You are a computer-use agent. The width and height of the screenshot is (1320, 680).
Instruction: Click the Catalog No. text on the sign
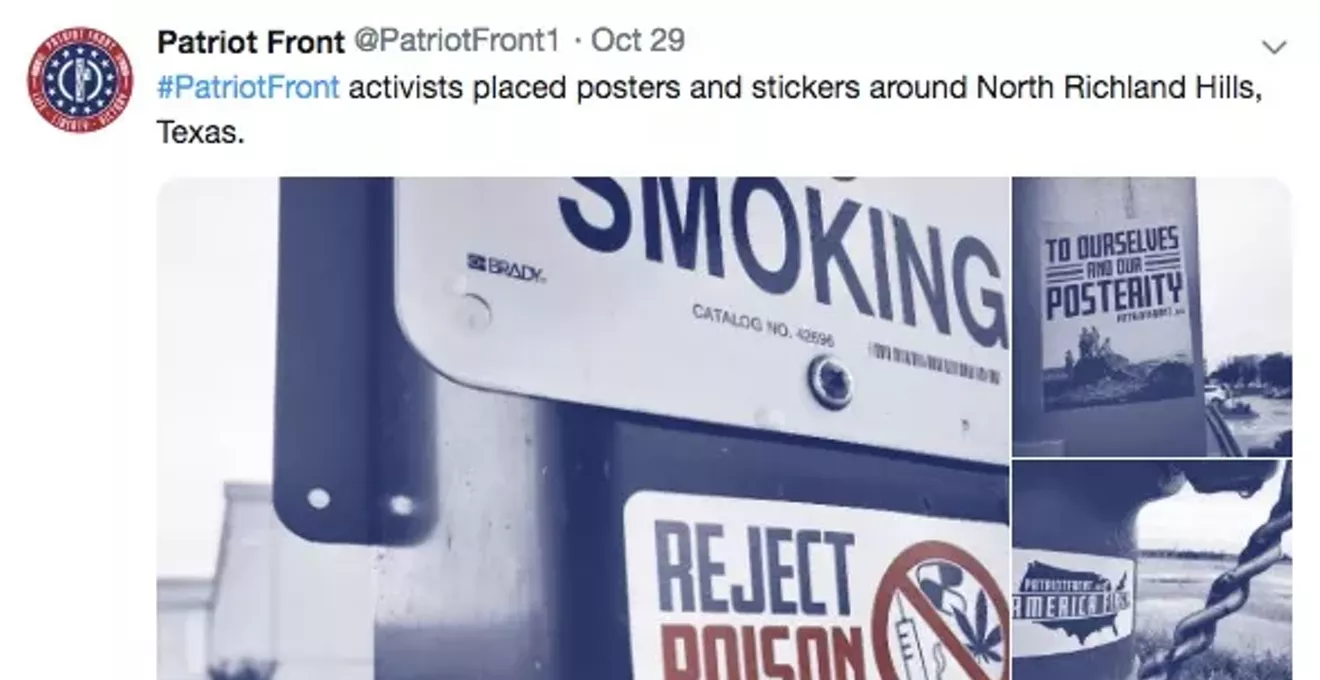[x=763, y=328]
